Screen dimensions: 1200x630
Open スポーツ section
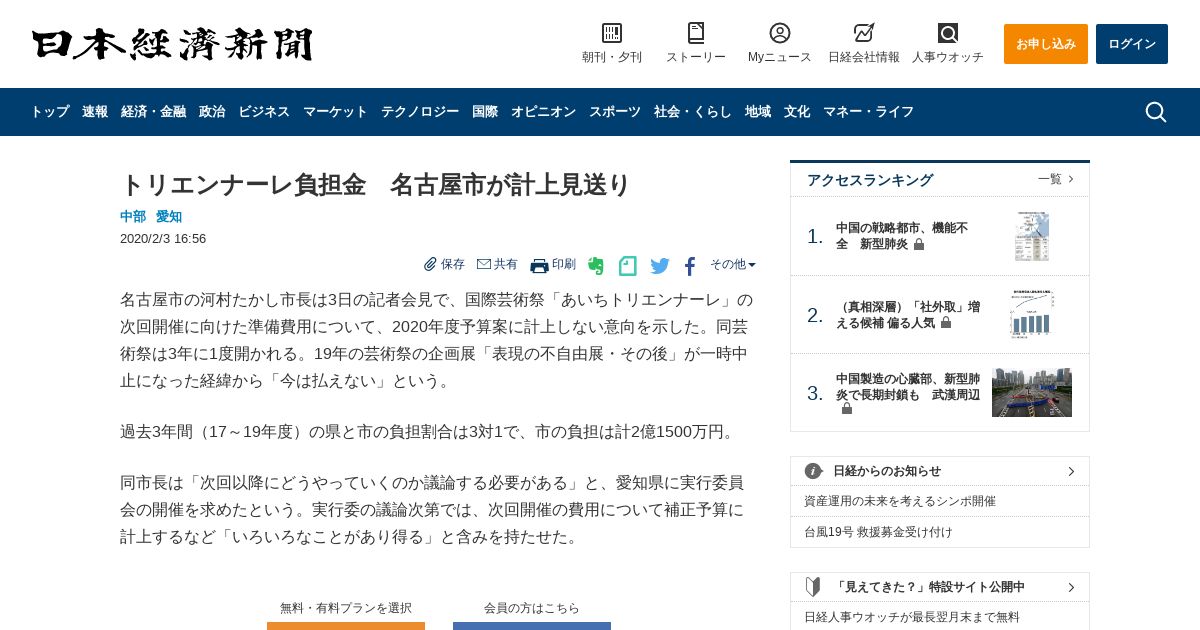(x=615, y=112)
